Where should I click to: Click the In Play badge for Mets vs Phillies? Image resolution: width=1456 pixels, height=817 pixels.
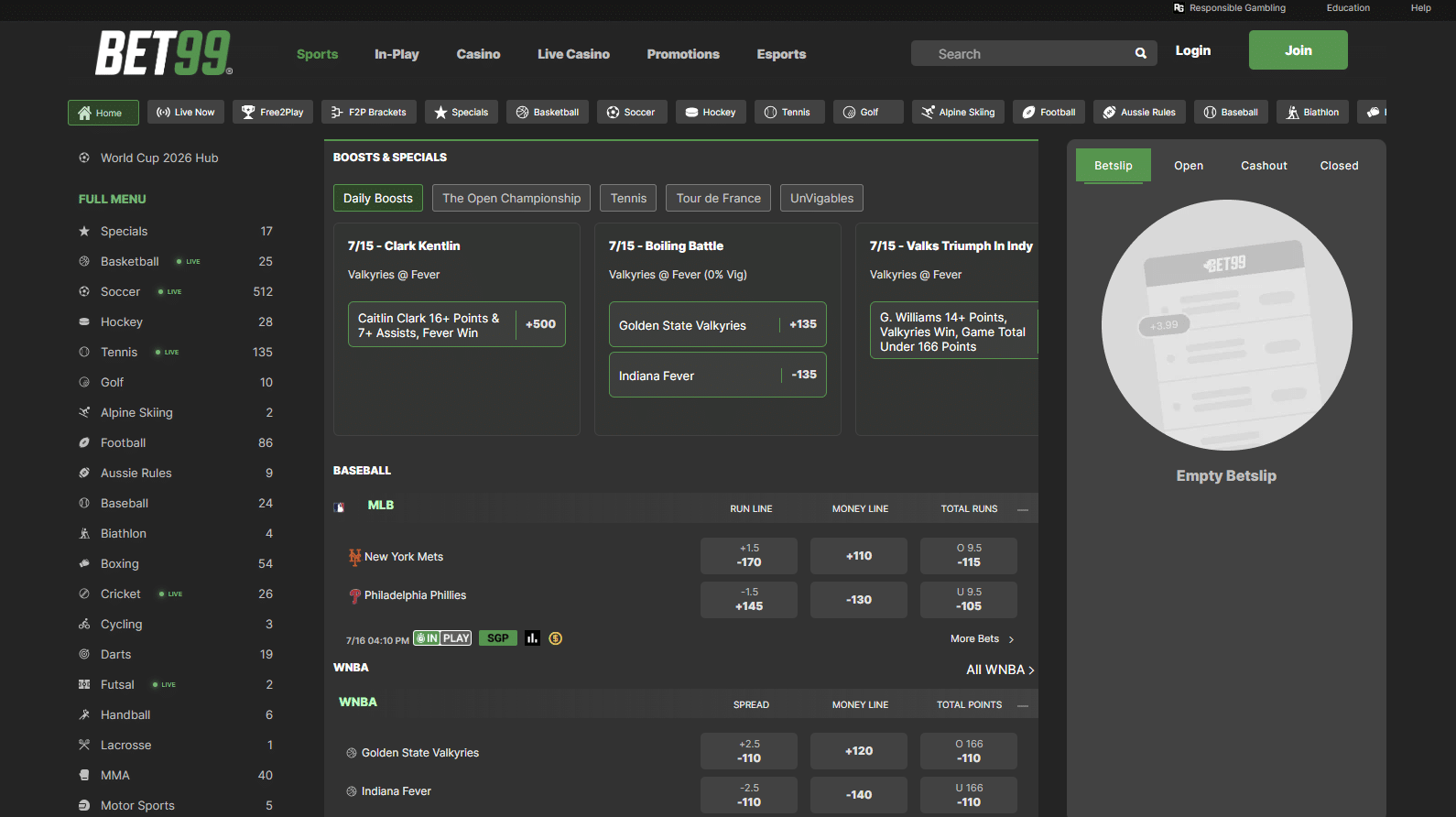pos(442,638)
